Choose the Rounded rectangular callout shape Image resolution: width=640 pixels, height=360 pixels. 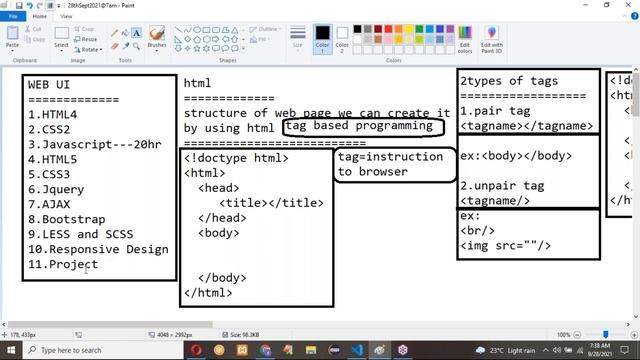(216, 49)
